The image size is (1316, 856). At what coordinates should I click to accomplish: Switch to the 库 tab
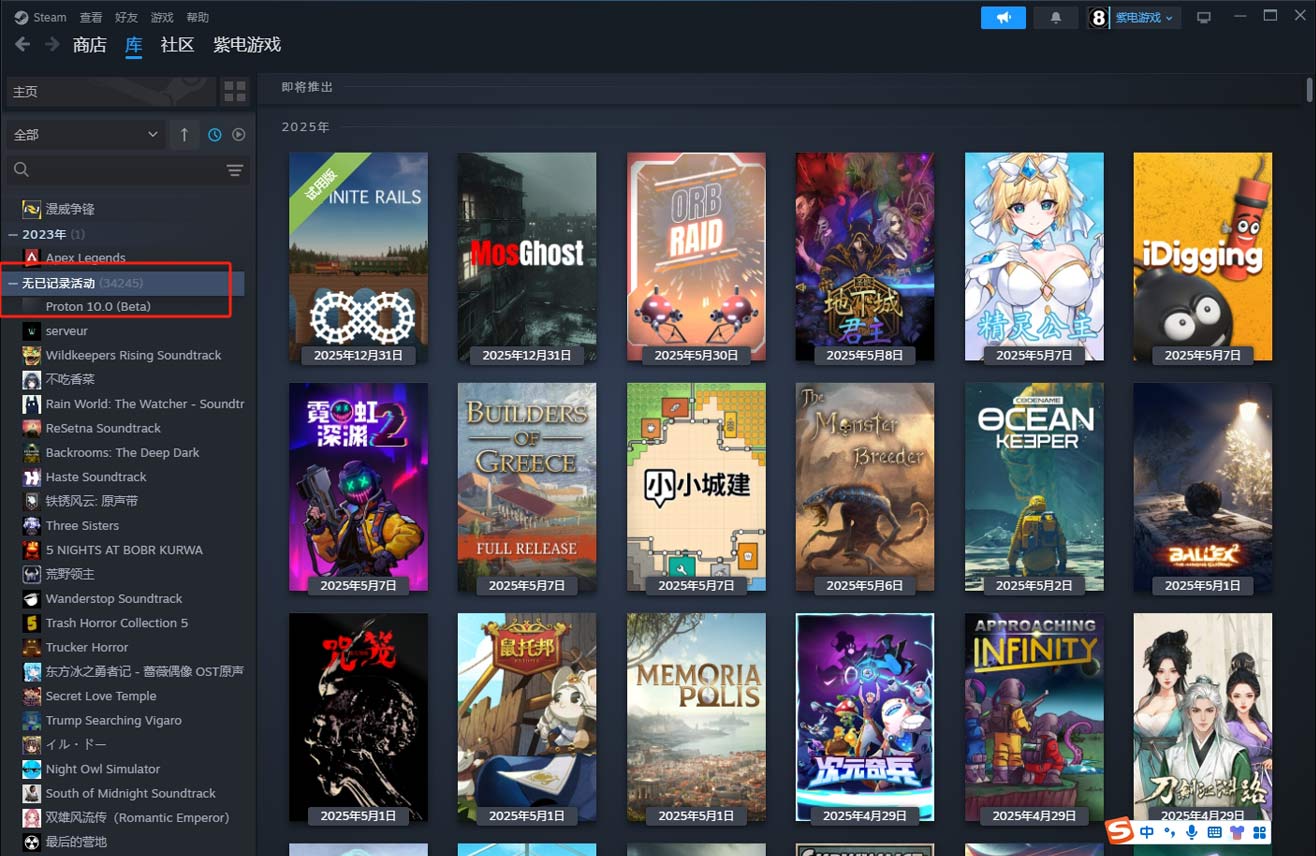pyautogui.click(x=133, y=45)
